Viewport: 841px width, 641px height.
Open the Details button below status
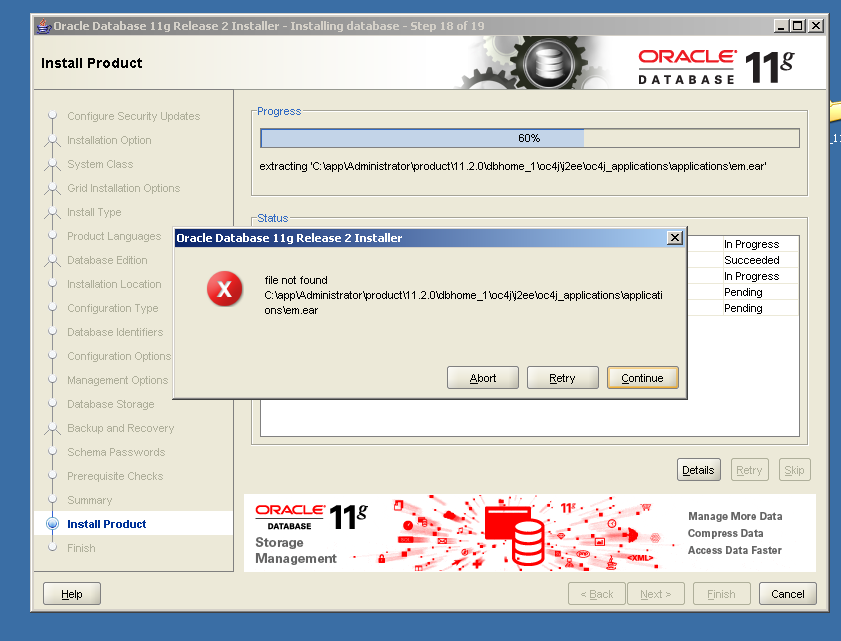coord(697,470)
